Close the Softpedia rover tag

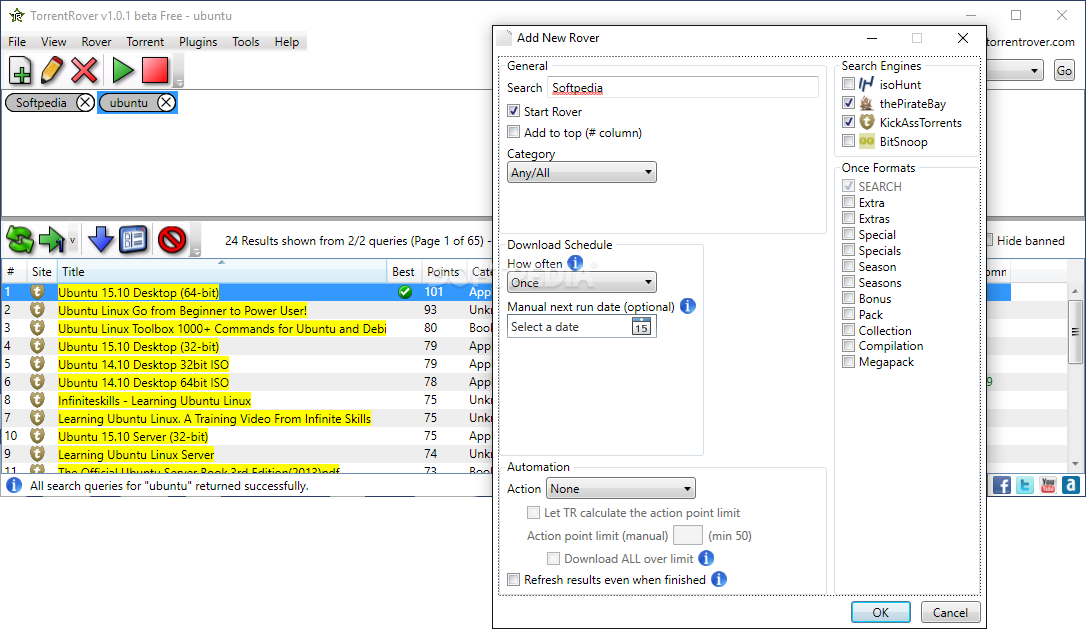point(84,103)
